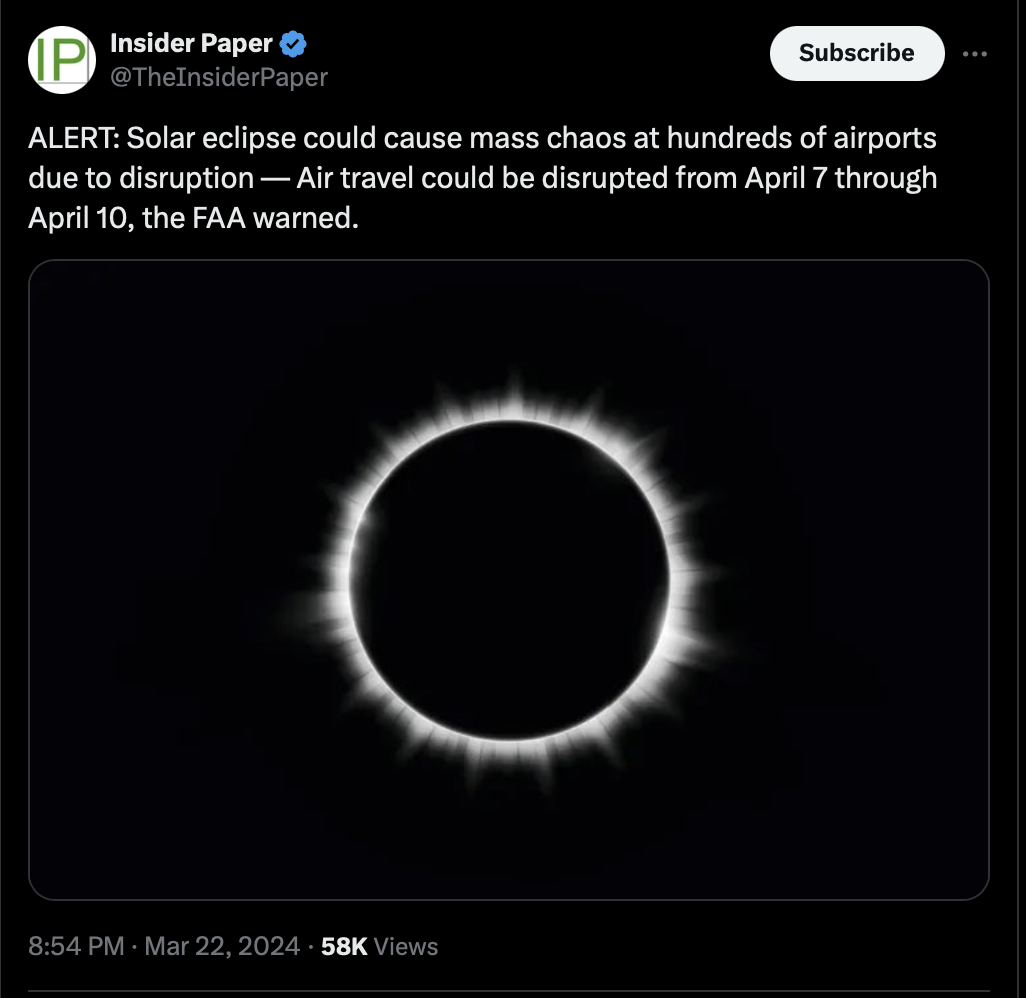Open the three-dot more options menu

(974, 54)
